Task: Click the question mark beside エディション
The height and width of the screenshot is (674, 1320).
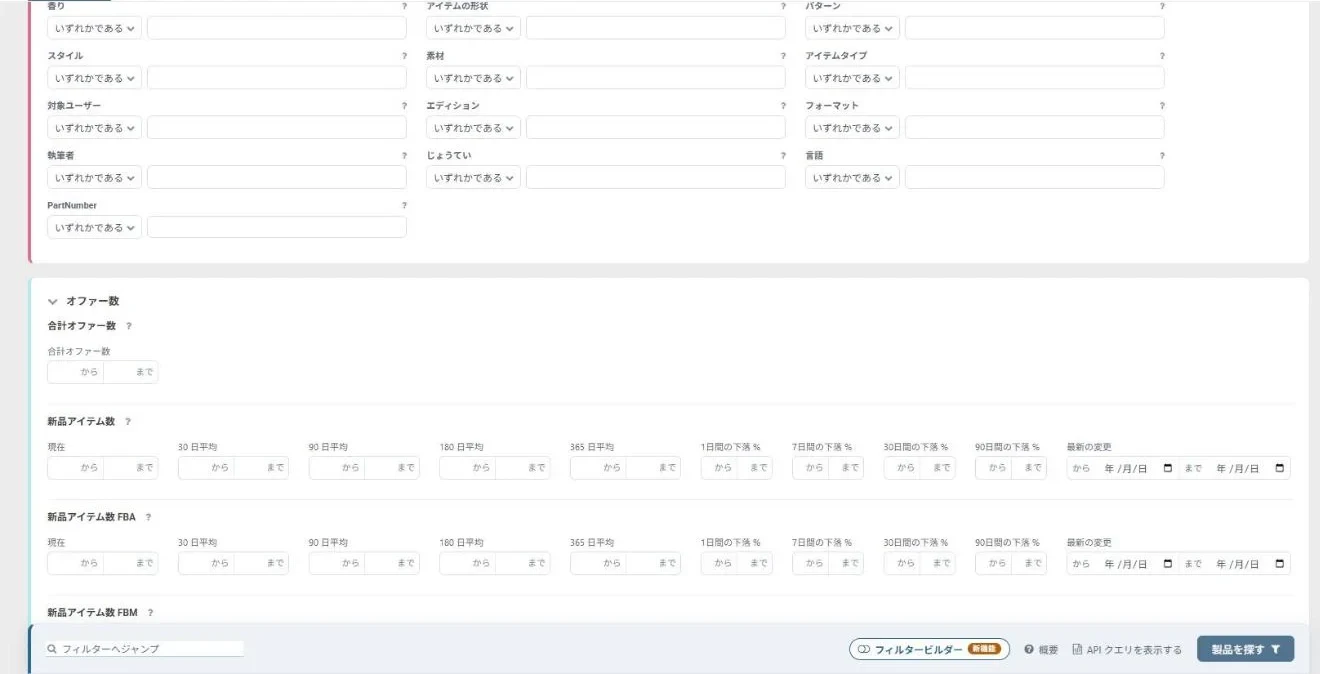Action: pyautogui.click(x=783, y=106)
